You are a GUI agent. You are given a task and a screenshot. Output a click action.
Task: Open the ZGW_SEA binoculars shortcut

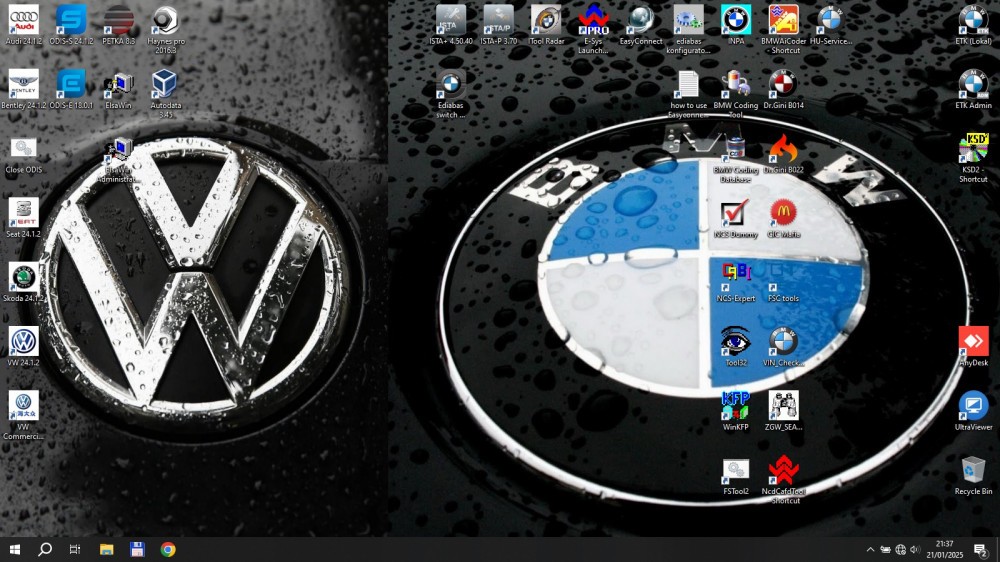(x=784, y=411)
